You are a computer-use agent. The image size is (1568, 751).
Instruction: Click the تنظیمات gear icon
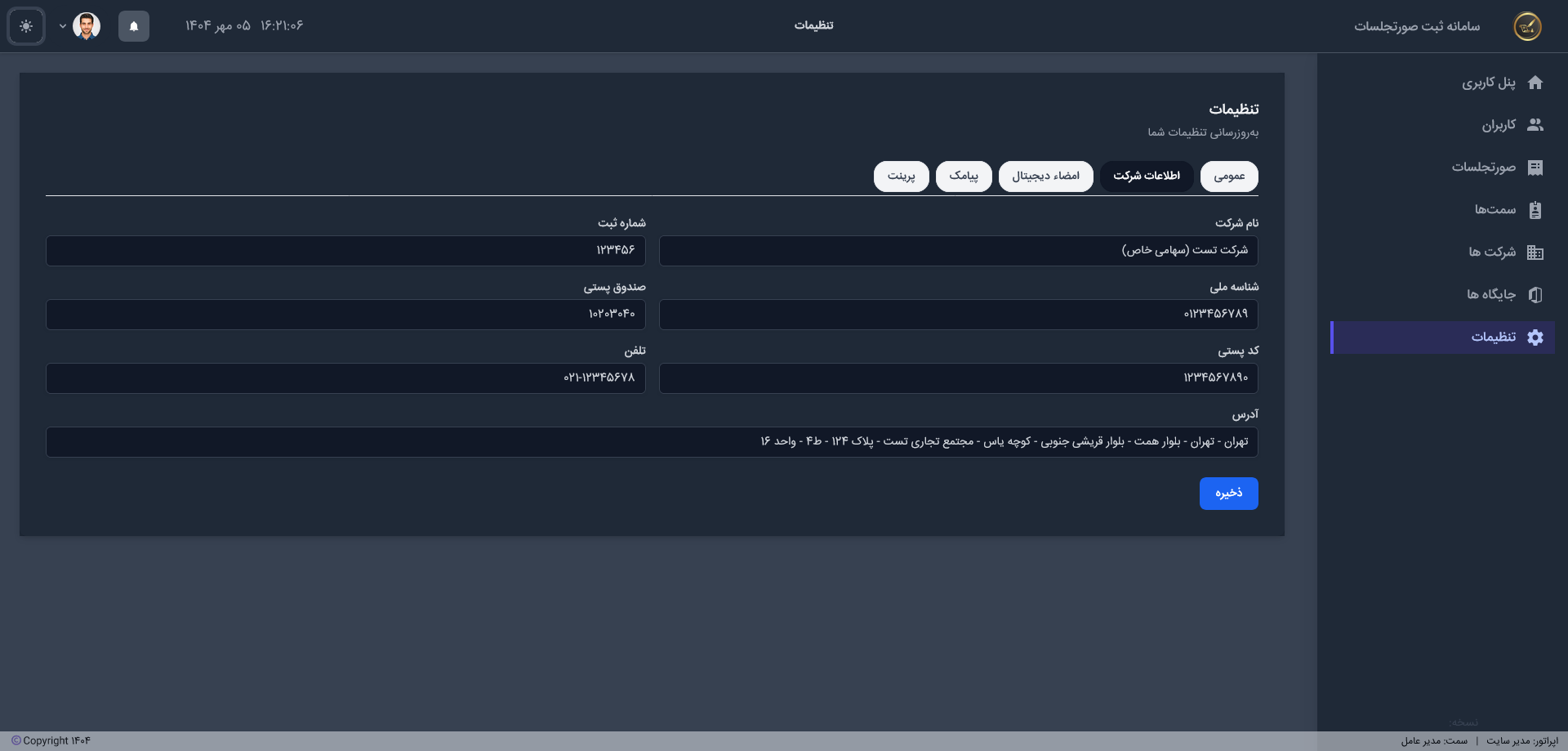(1535, 338)
